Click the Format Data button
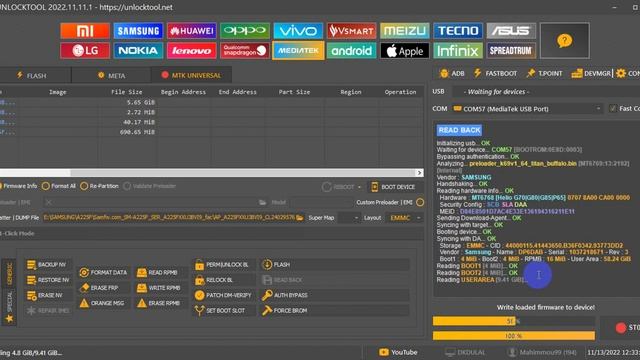Image resolution: width=640 pixels, height=360 pixels. coord(103,272)
